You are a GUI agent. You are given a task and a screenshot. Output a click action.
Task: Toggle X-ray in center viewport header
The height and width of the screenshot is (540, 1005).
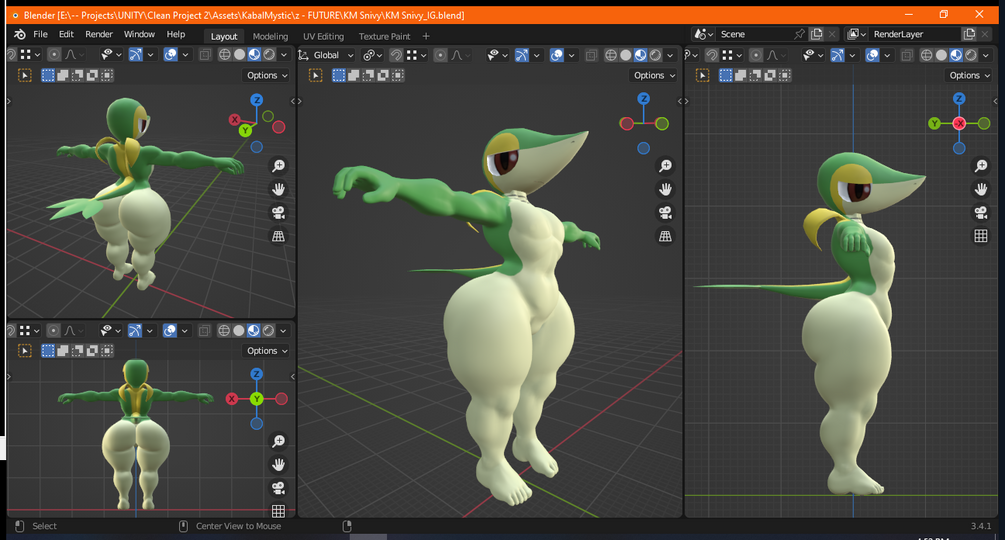591,55
